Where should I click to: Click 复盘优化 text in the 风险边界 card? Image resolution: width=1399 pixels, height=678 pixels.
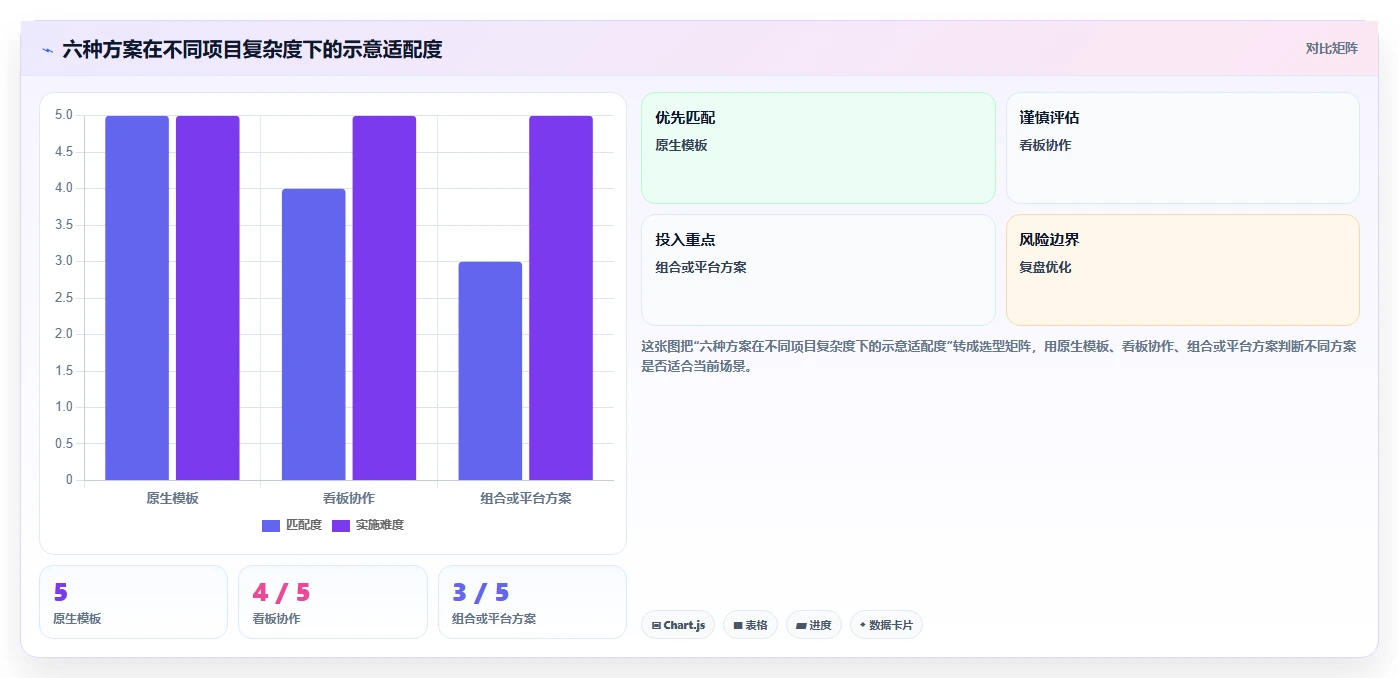(1045, 267)
